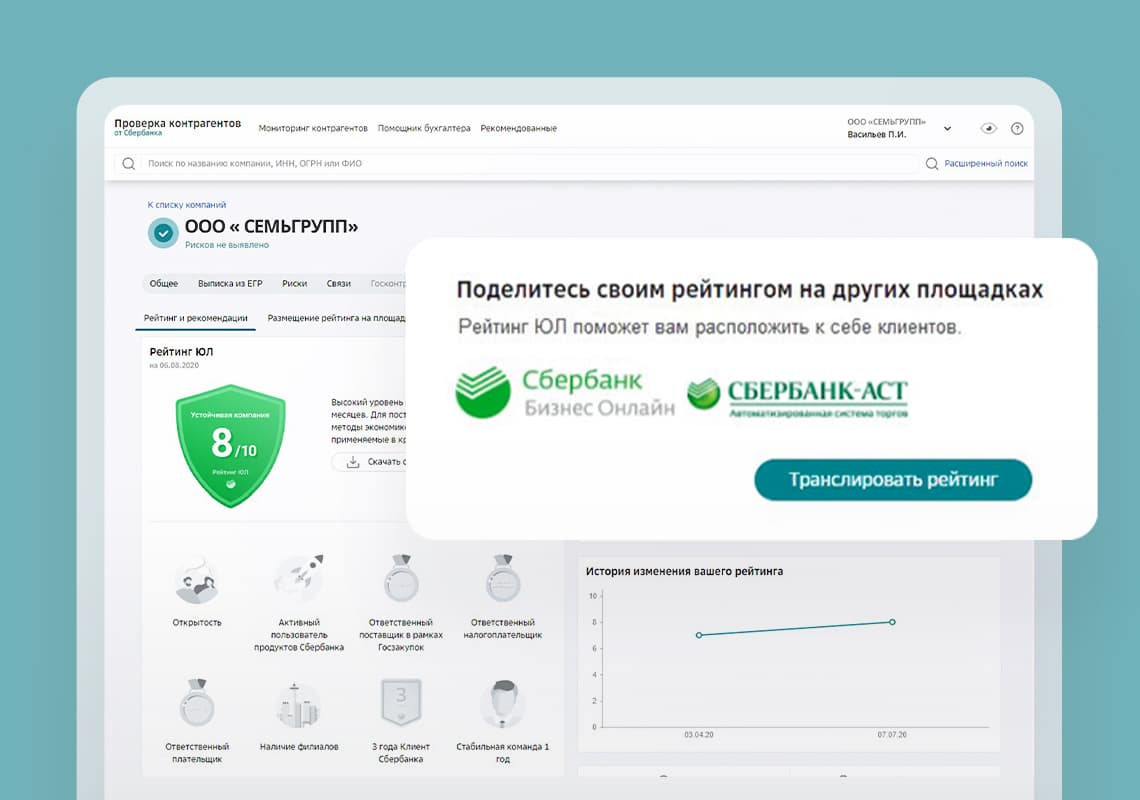
Task: Click the verified checkmark badge beside ООО «СЕМЬГРУПП»
Action: tap(164, 233)
